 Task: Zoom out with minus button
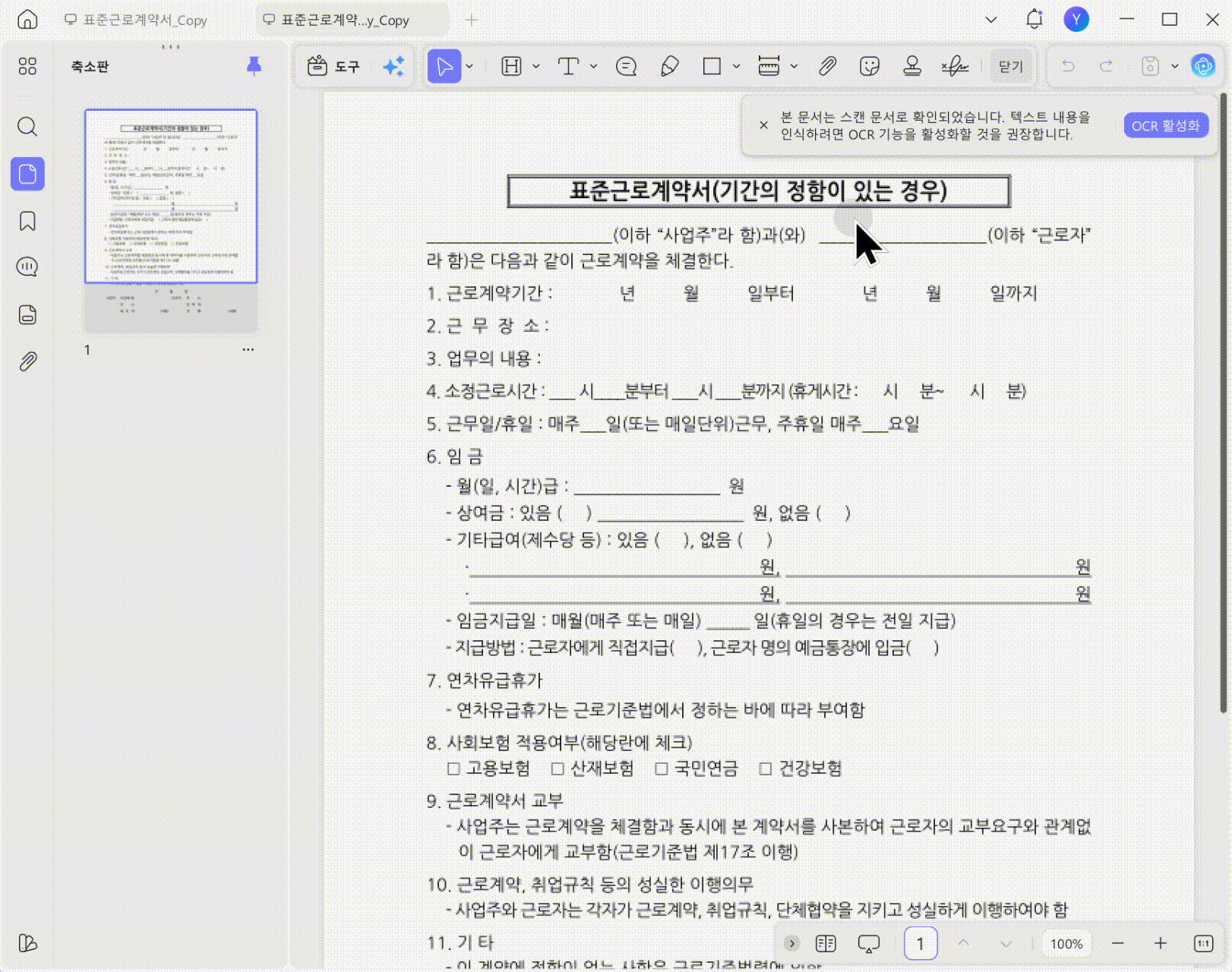pos(1117,943)
